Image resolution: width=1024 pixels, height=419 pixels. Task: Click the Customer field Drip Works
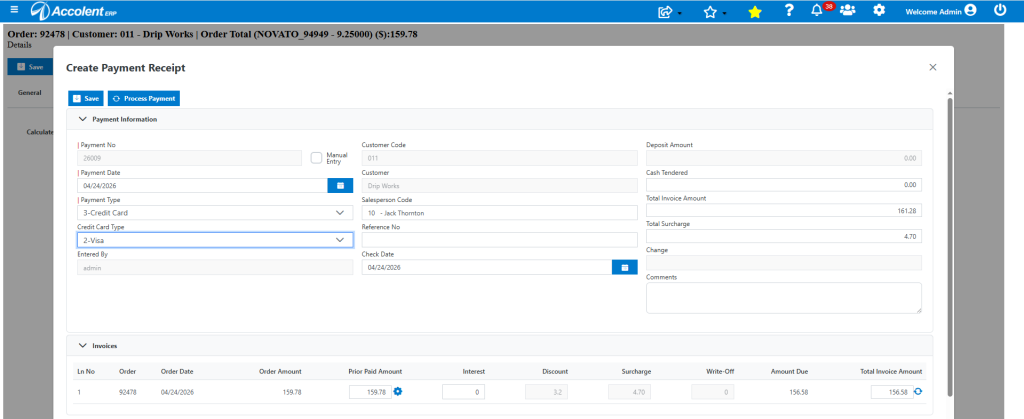point(500,185)
